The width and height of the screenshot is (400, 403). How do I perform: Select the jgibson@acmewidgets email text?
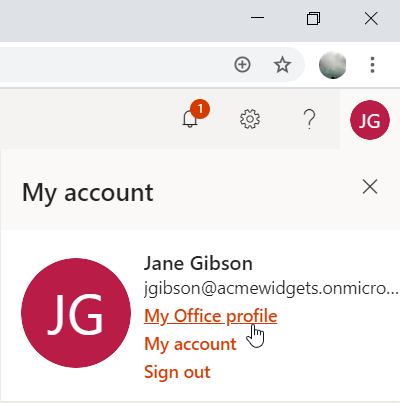(x=271, y=288)
